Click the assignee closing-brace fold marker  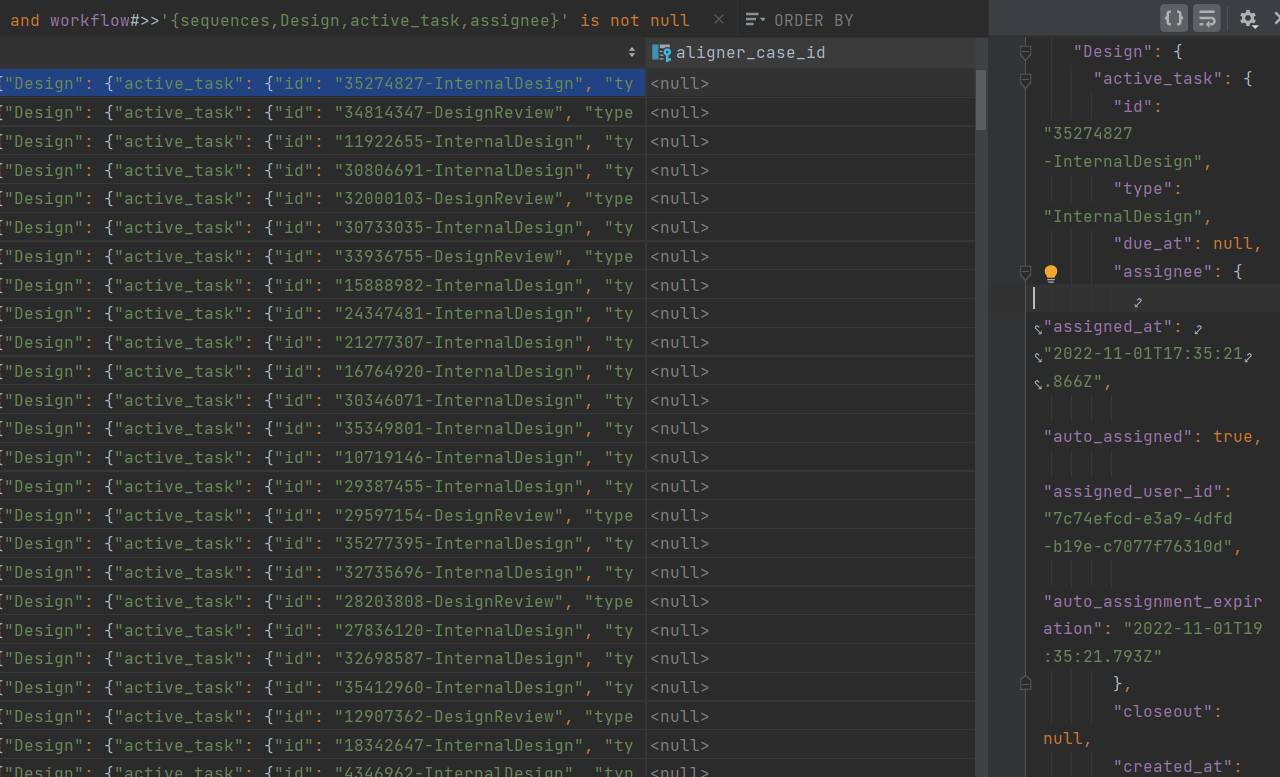[1025, 683]
